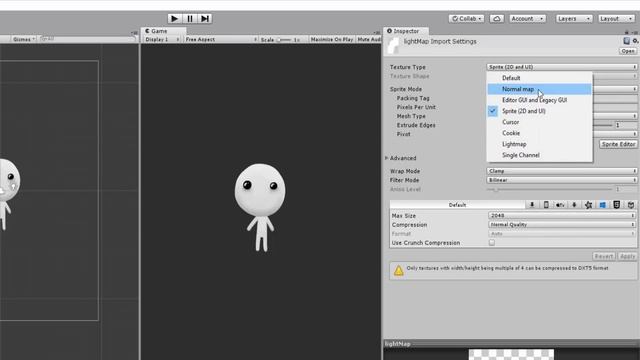
Task: Click the Texture Type label
Action: [x=407, y=67]
